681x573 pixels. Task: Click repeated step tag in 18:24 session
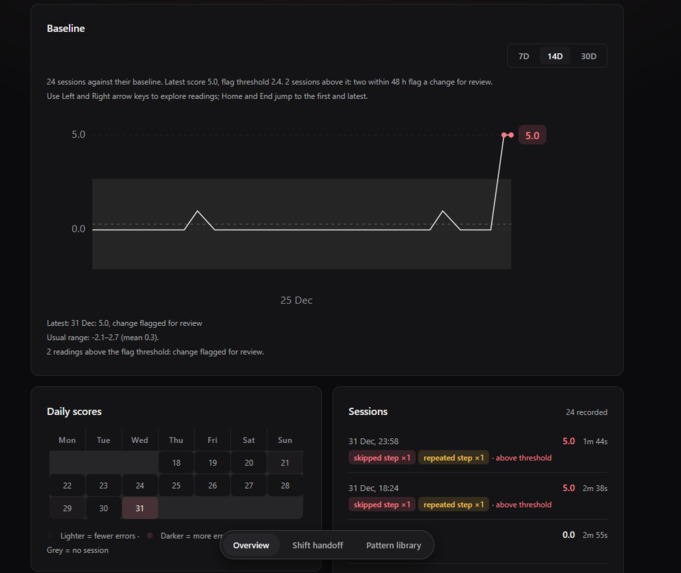coord(453,504)
